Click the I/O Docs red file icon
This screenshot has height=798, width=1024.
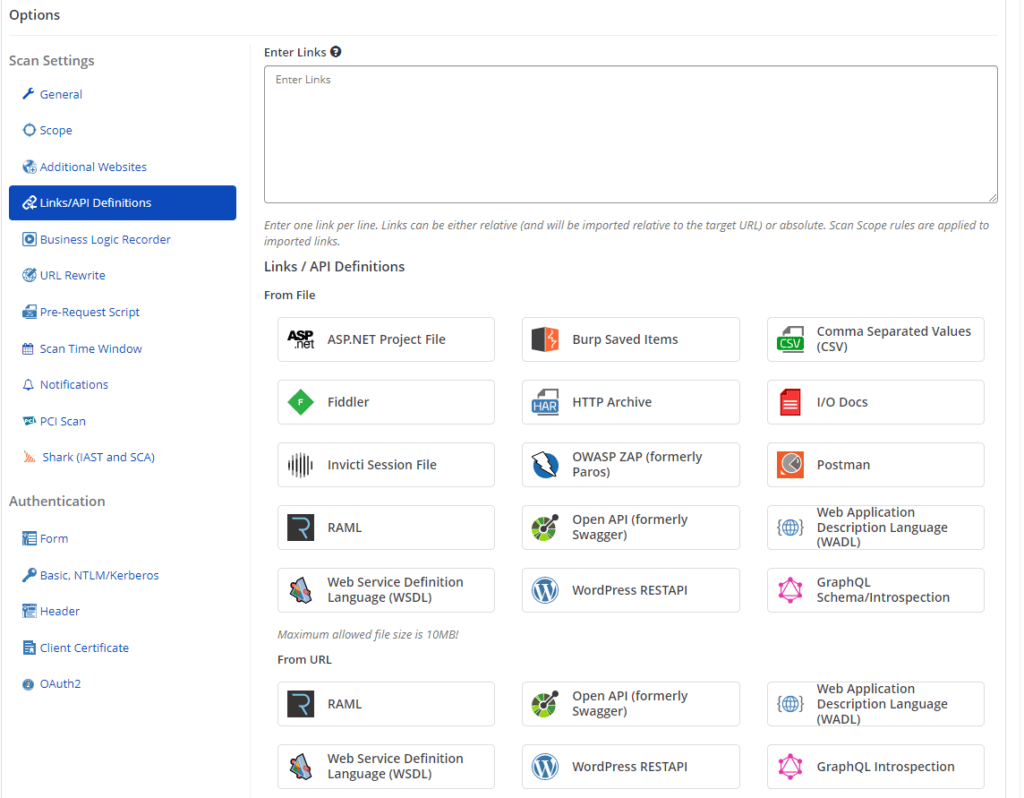coord(790,402)
